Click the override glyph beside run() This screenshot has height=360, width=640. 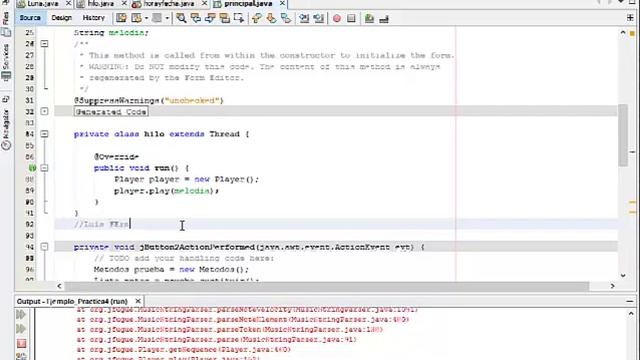point(32,168)
